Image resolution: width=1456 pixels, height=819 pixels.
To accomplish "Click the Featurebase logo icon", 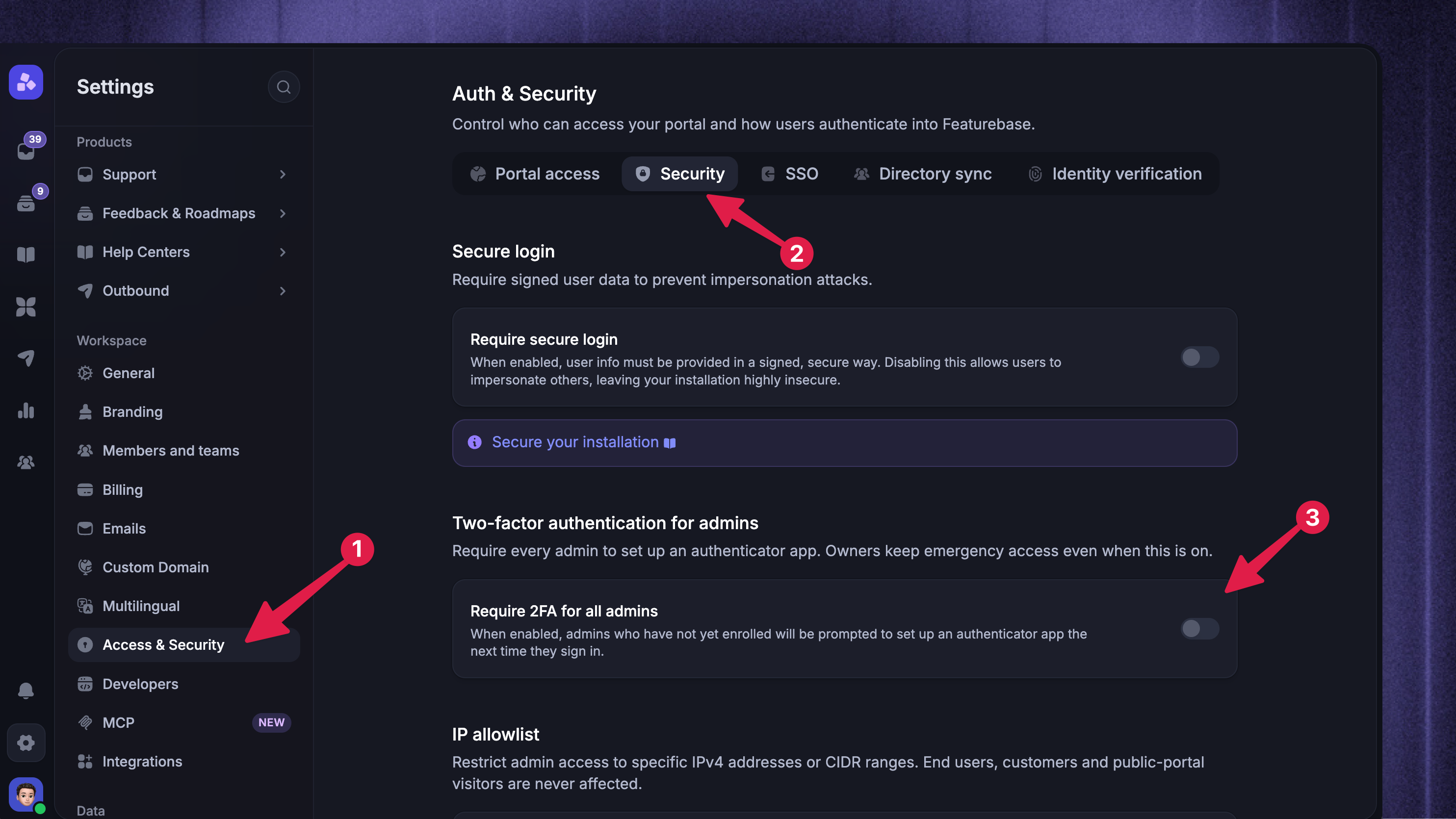I will pos(26,82).
